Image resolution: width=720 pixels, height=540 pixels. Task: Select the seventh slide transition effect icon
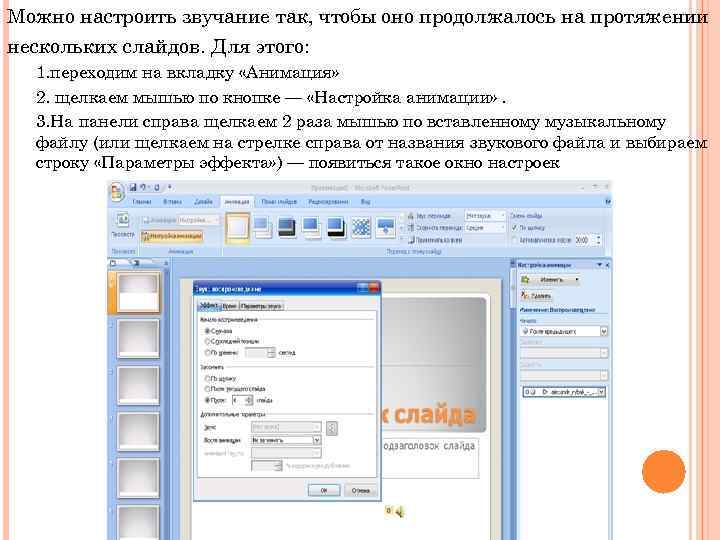tap(386, 228)
